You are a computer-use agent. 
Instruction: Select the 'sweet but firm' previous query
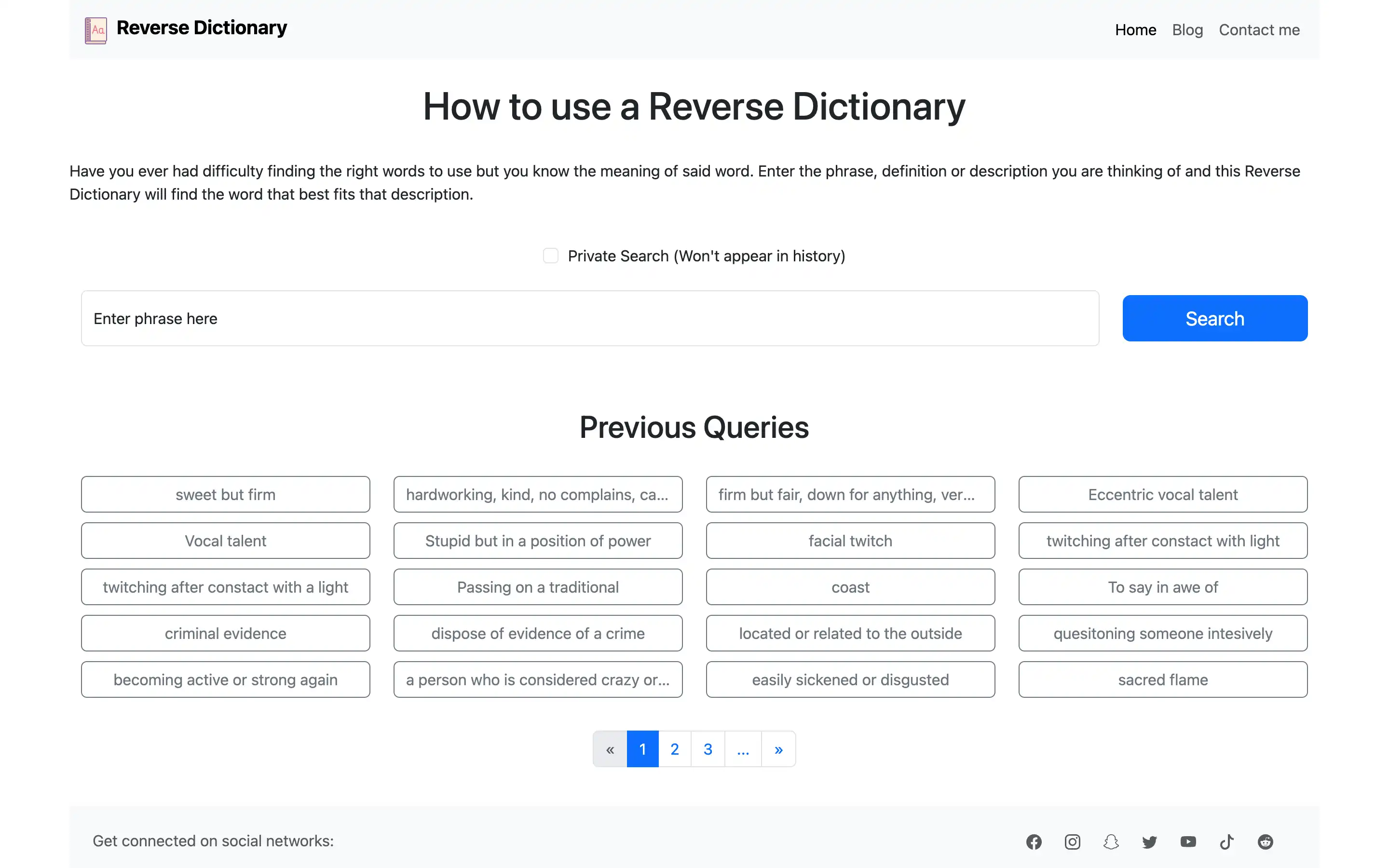click(226, 494)
